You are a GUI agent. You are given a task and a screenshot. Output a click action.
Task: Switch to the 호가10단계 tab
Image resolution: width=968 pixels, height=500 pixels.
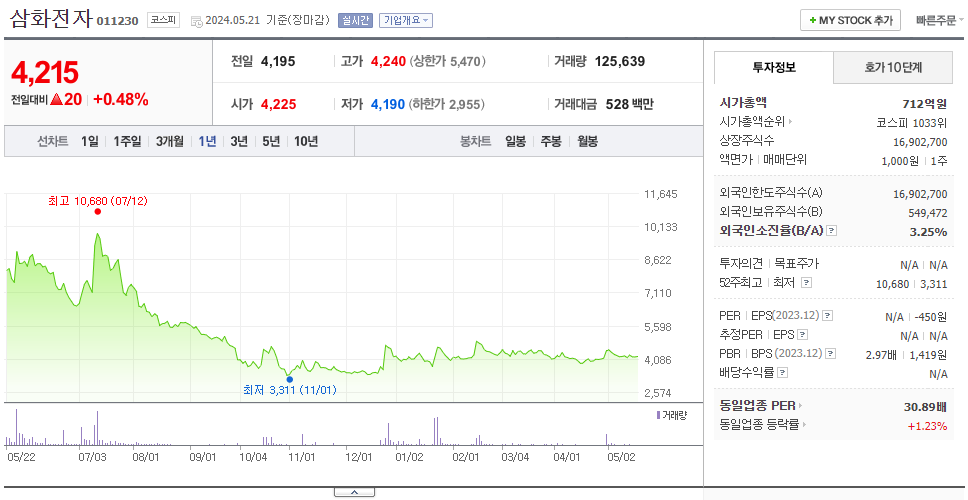coord(893,68)
